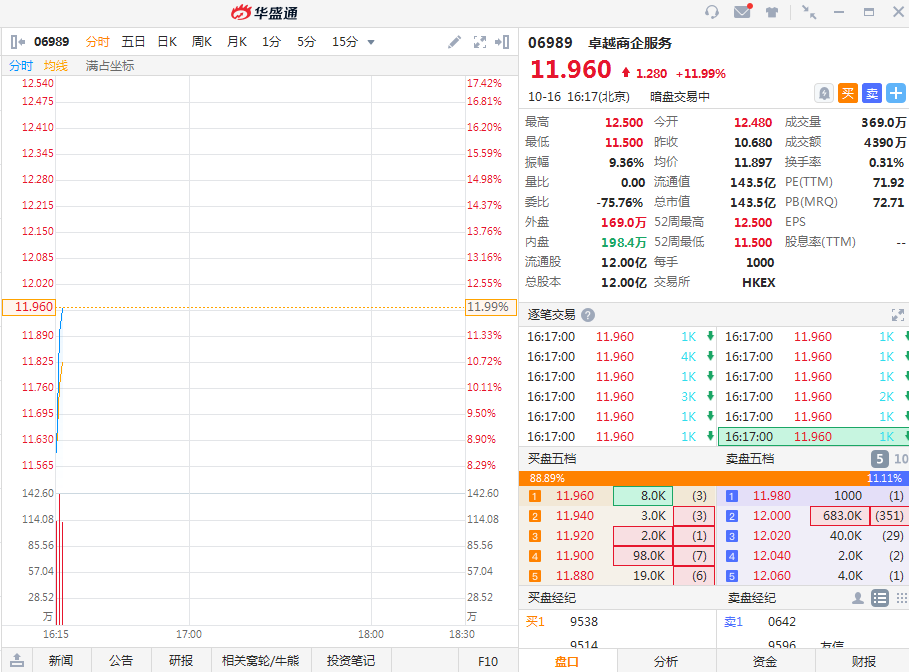Collapse the right side quote panel
This screenshot has width=909, height=672.
coord(502,42)
